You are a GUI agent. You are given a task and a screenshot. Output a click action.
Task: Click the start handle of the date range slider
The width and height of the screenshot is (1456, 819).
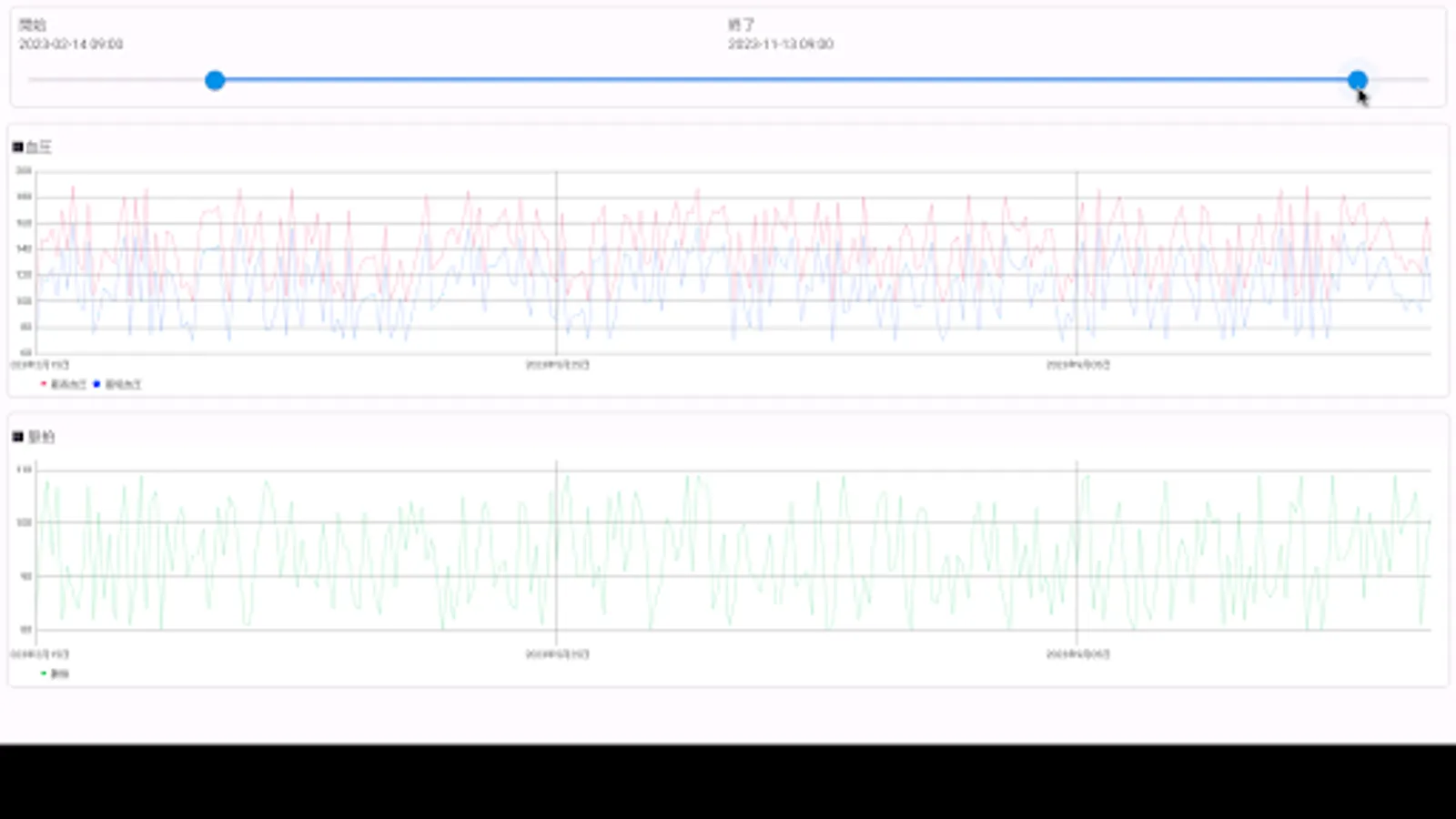215,80
